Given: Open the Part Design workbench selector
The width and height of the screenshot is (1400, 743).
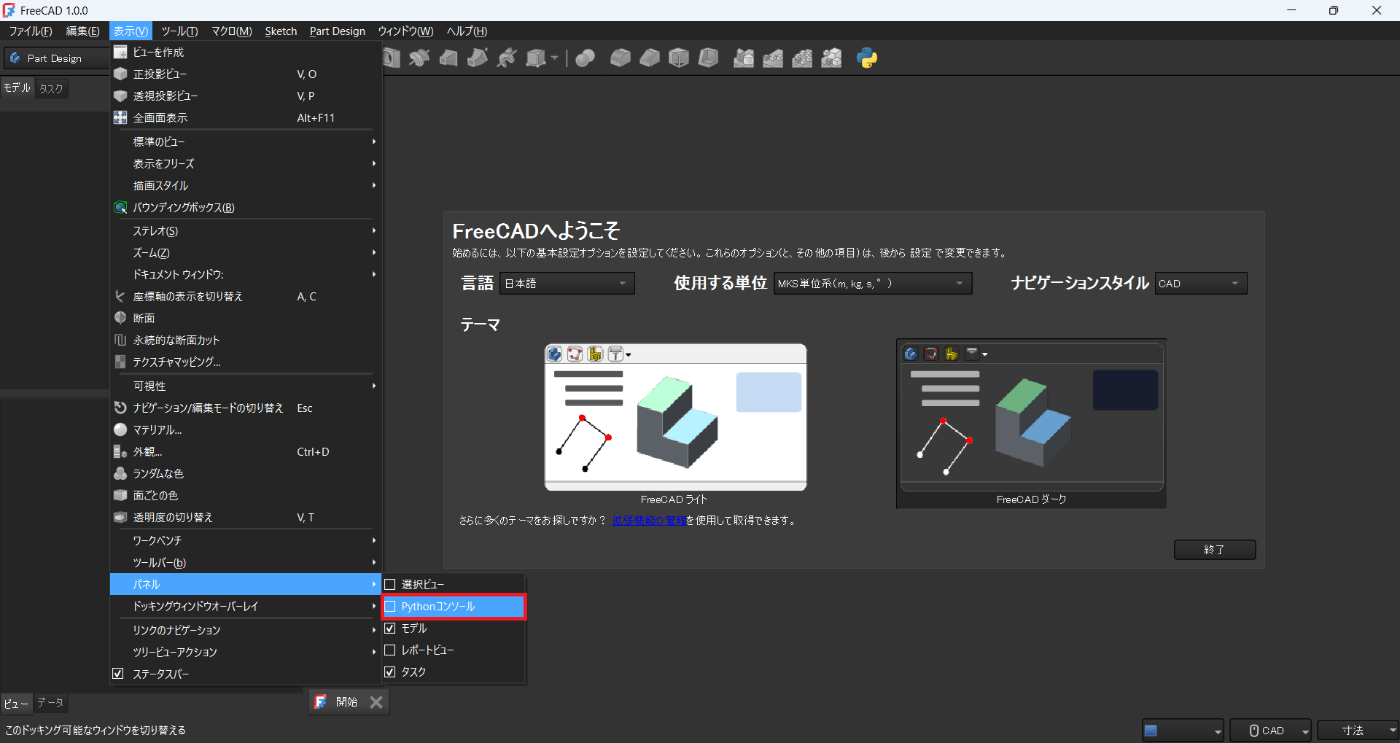Looking at the screenshot, I should (56, 58).
